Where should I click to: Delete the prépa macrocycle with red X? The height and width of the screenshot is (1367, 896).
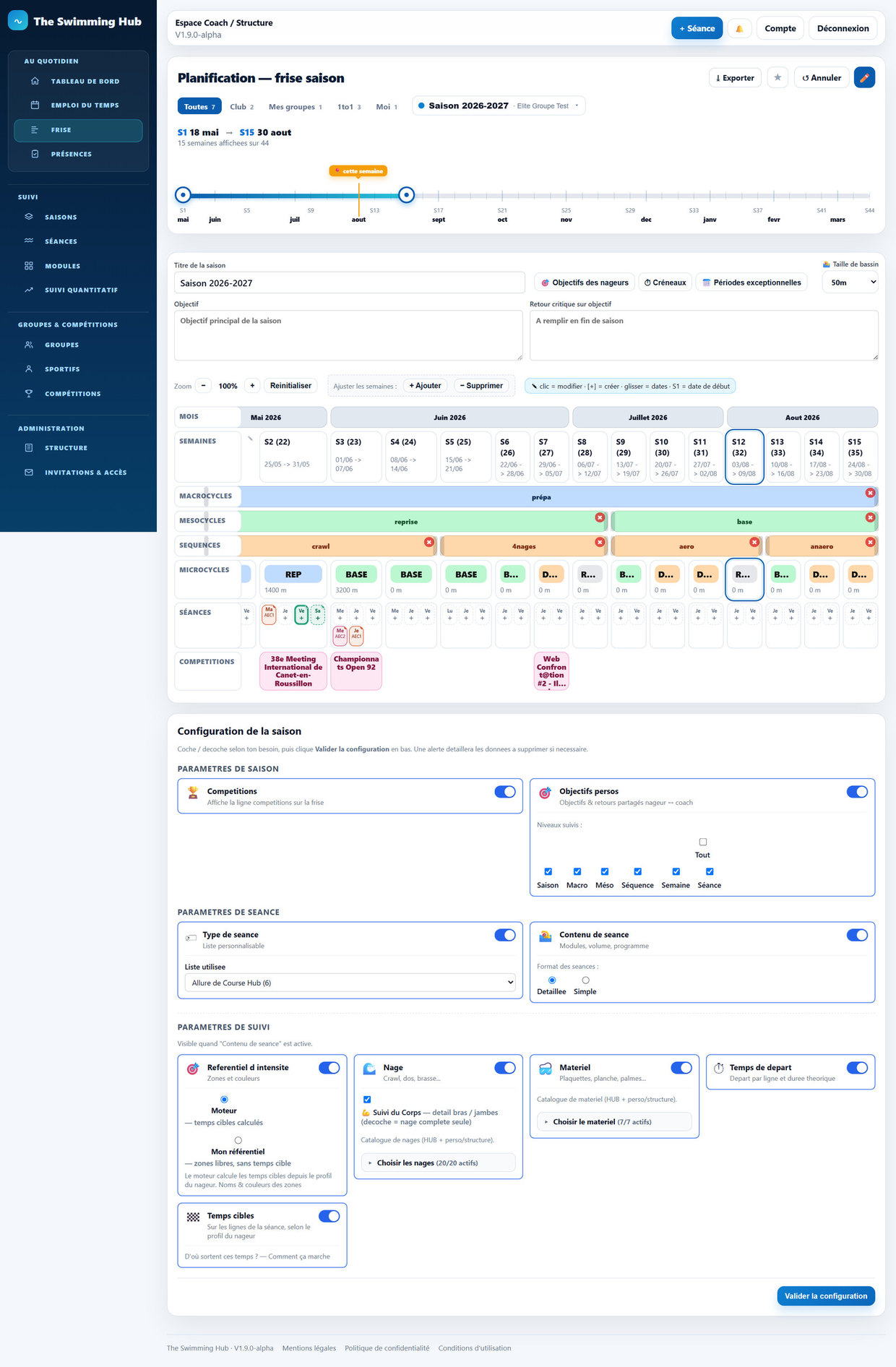tap(870, 493)
